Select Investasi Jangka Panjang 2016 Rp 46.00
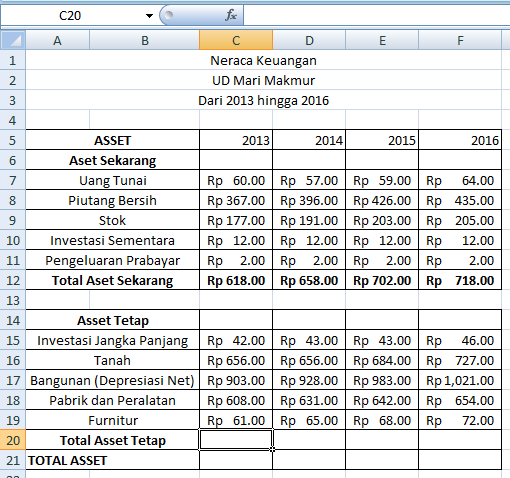The width and height of the screenshot is (510, 478). point(460,340)
